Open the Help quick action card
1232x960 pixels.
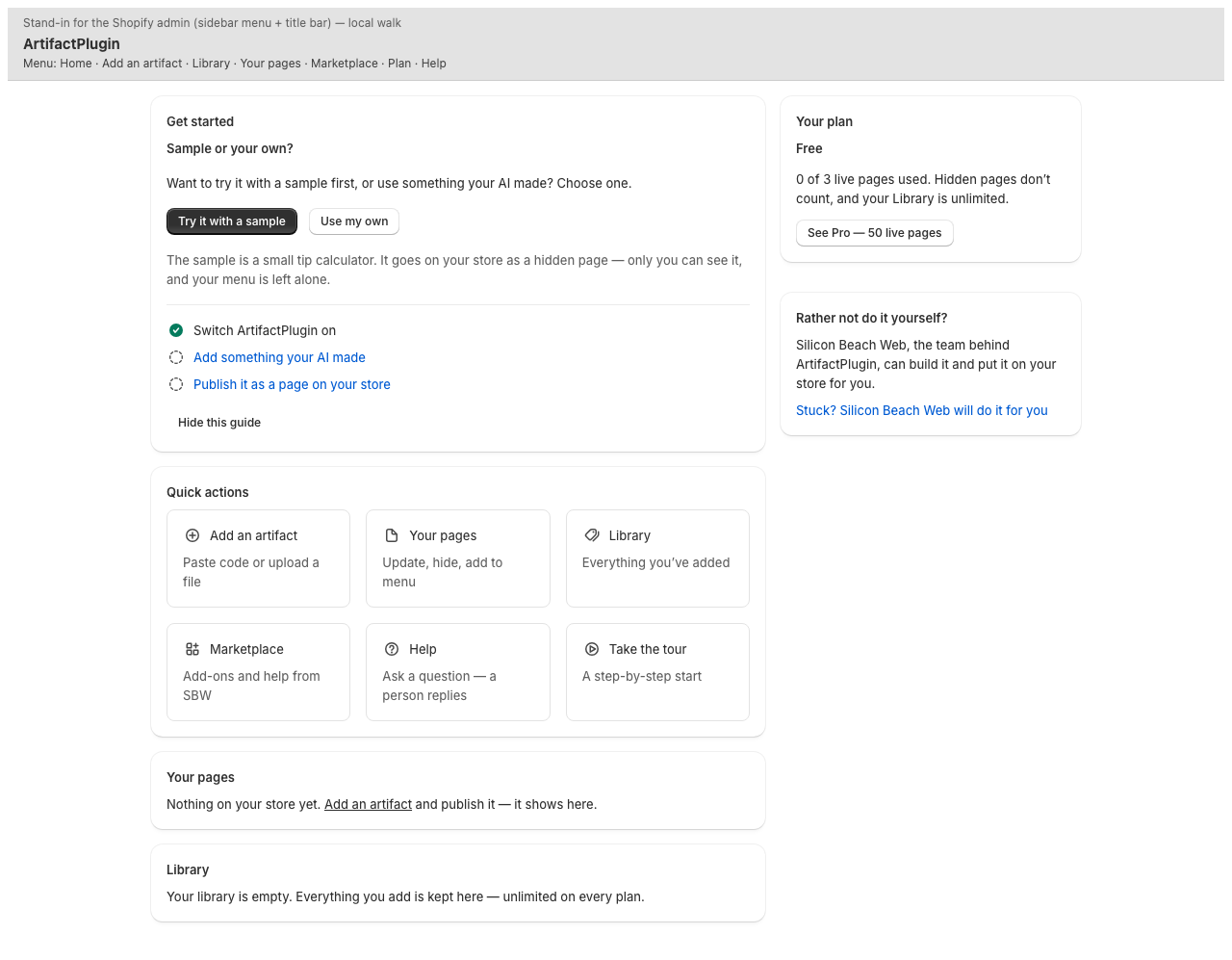[458, 672]
